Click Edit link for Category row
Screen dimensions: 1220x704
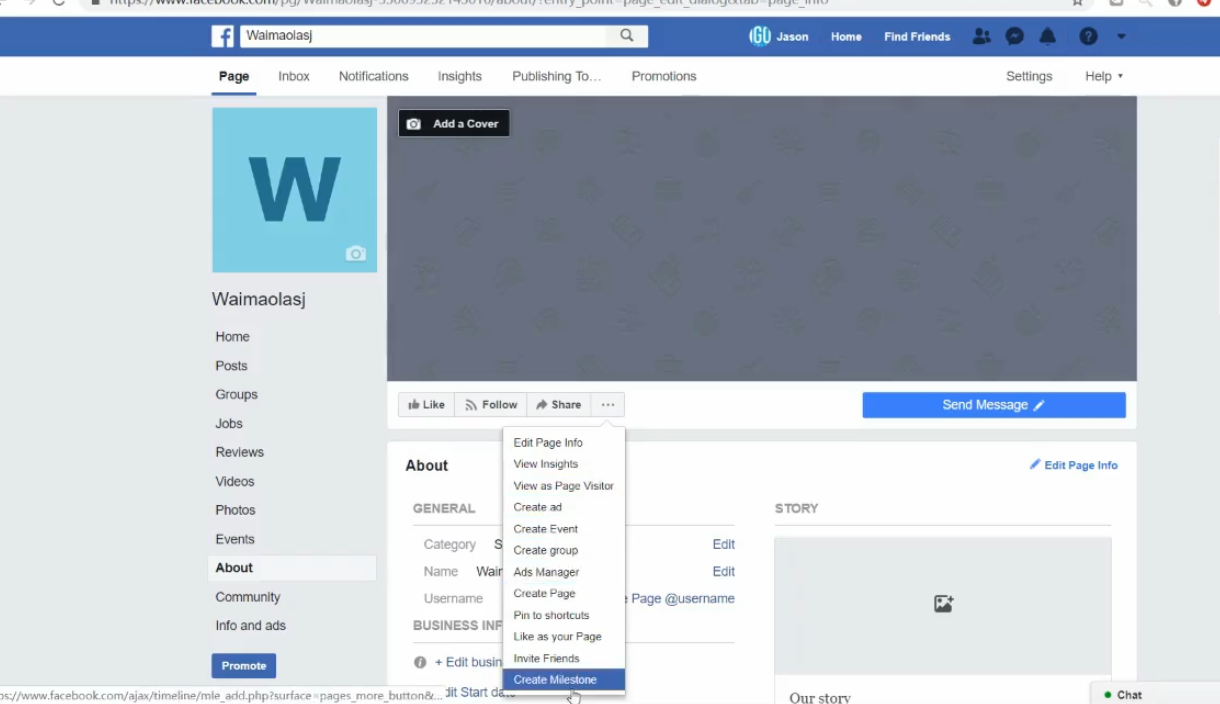coord(724,544)
